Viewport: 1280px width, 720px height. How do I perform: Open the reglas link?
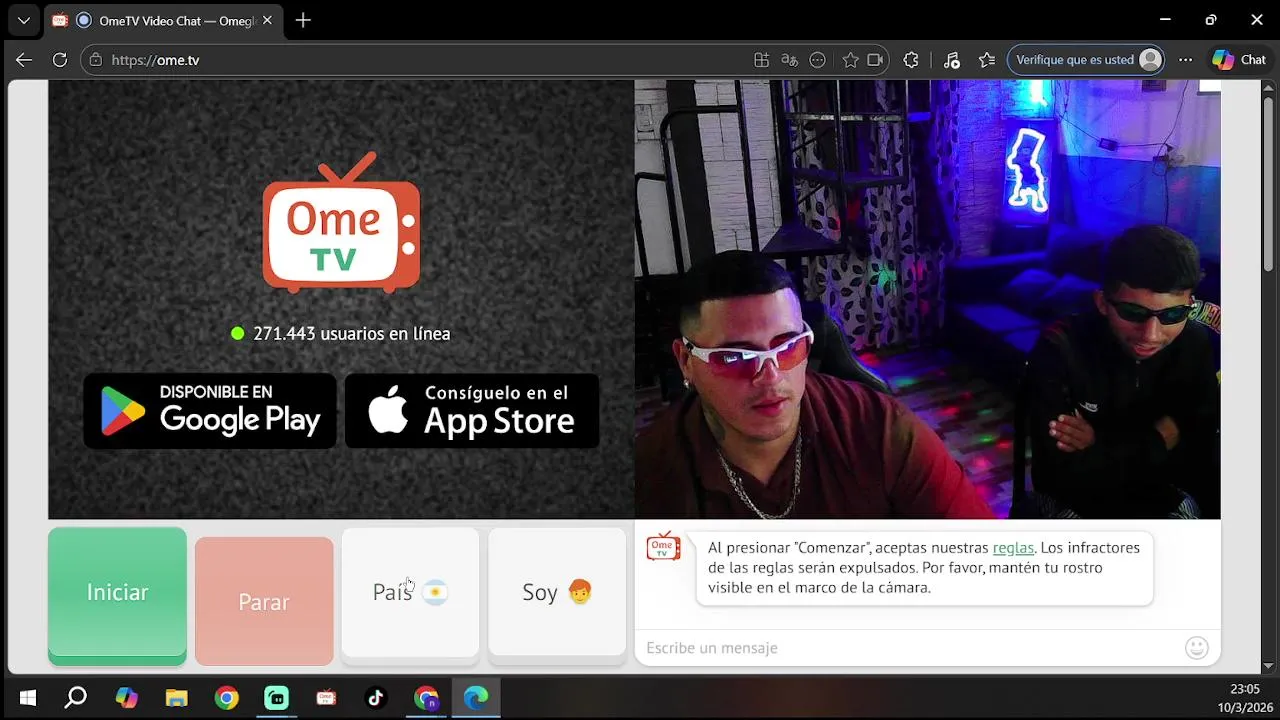coord(1013,548)
